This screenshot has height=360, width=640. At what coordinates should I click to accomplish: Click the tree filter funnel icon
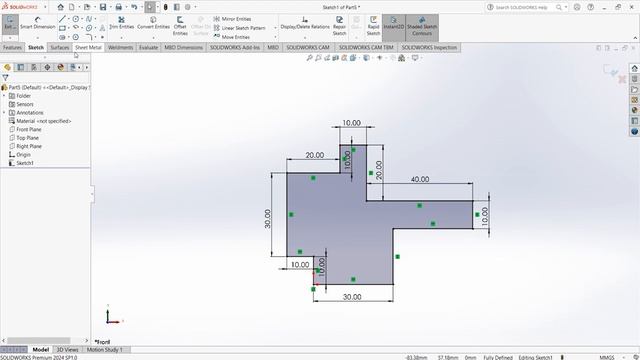coord(5,78)
